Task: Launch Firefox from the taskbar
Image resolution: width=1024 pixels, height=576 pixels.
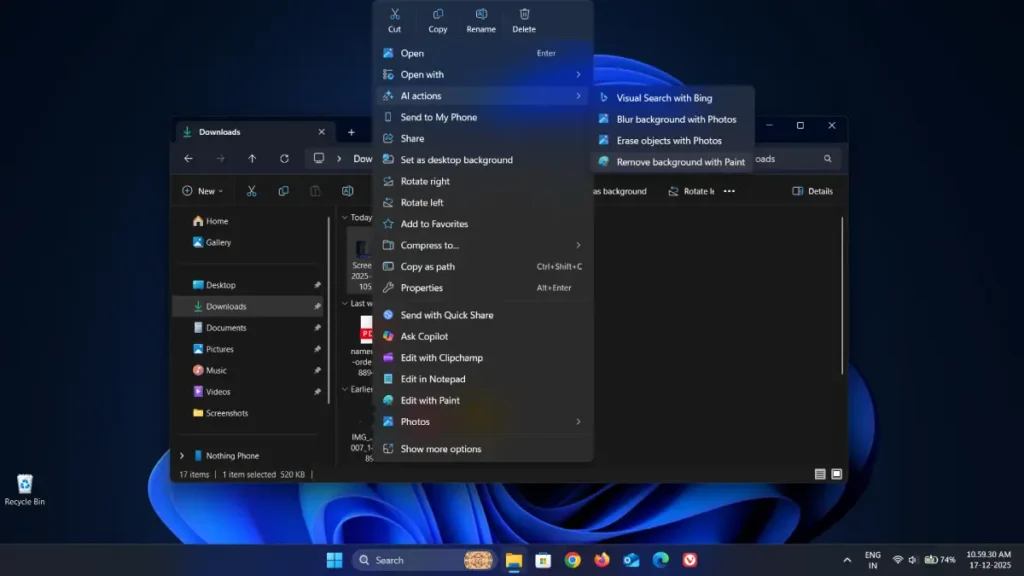Action: pos(601,560)
